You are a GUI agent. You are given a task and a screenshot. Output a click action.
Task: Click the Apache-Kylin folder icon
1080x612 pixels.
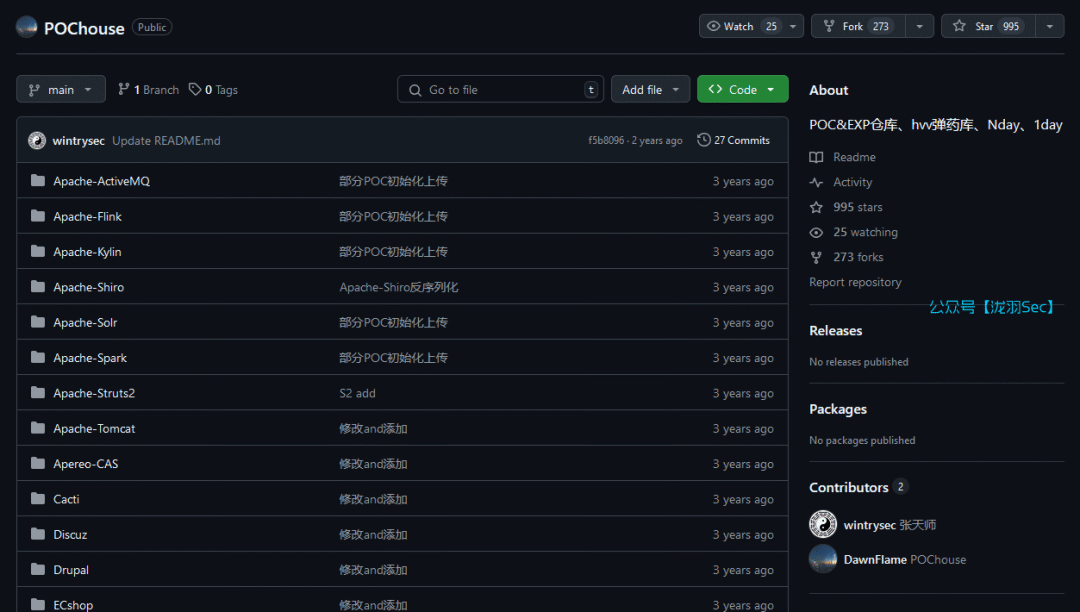[x=38, y=251]
